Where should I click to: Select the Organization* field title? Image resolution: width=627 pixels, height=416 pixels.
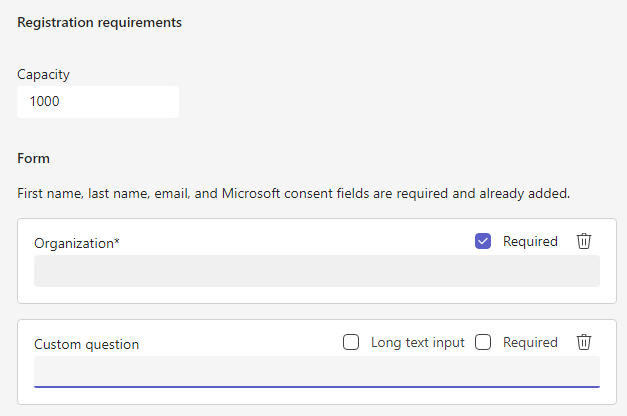(x=77, y=243)
